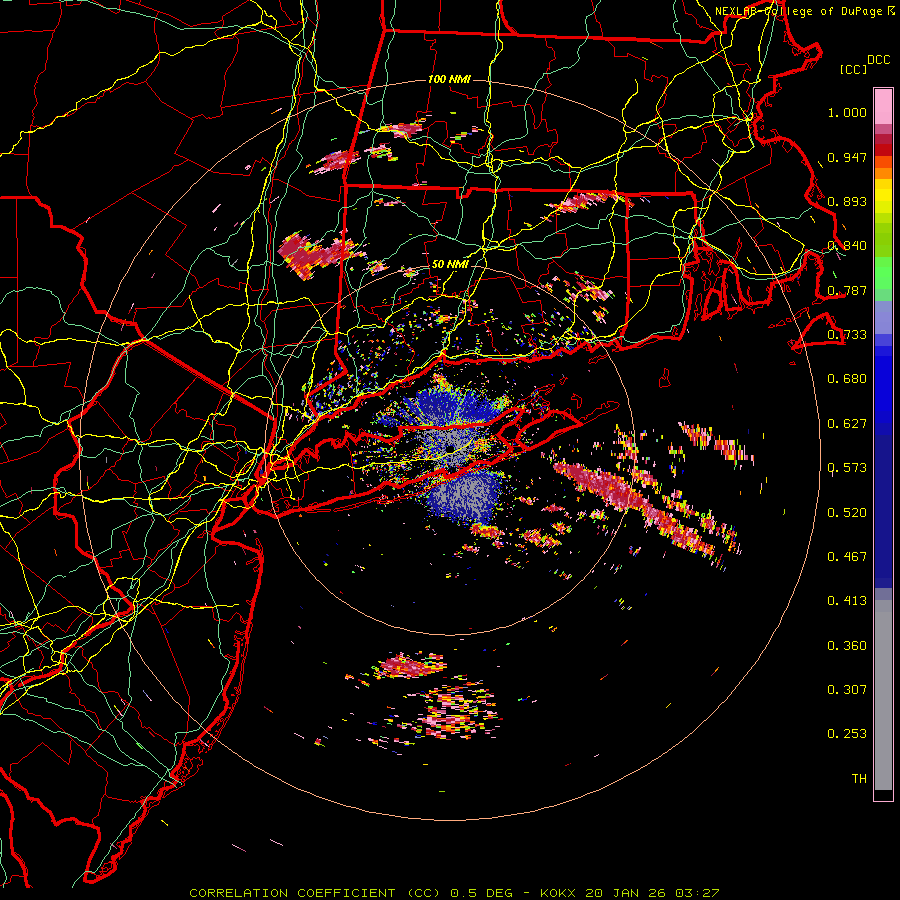Click the DCC product label
Screen dimensions: 900x900
pos(879,60)
